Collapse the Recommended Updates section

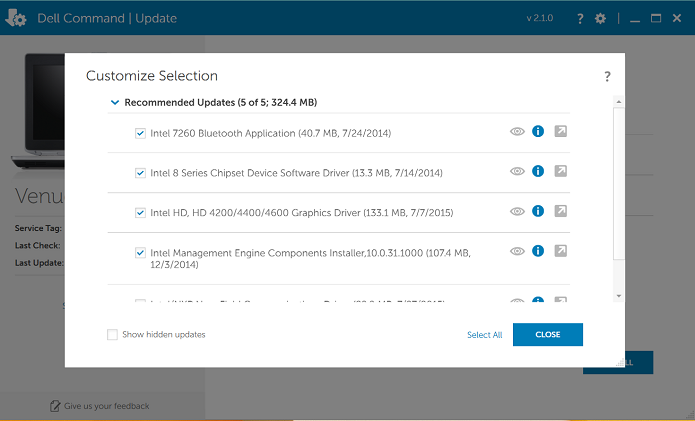point(115,103)
